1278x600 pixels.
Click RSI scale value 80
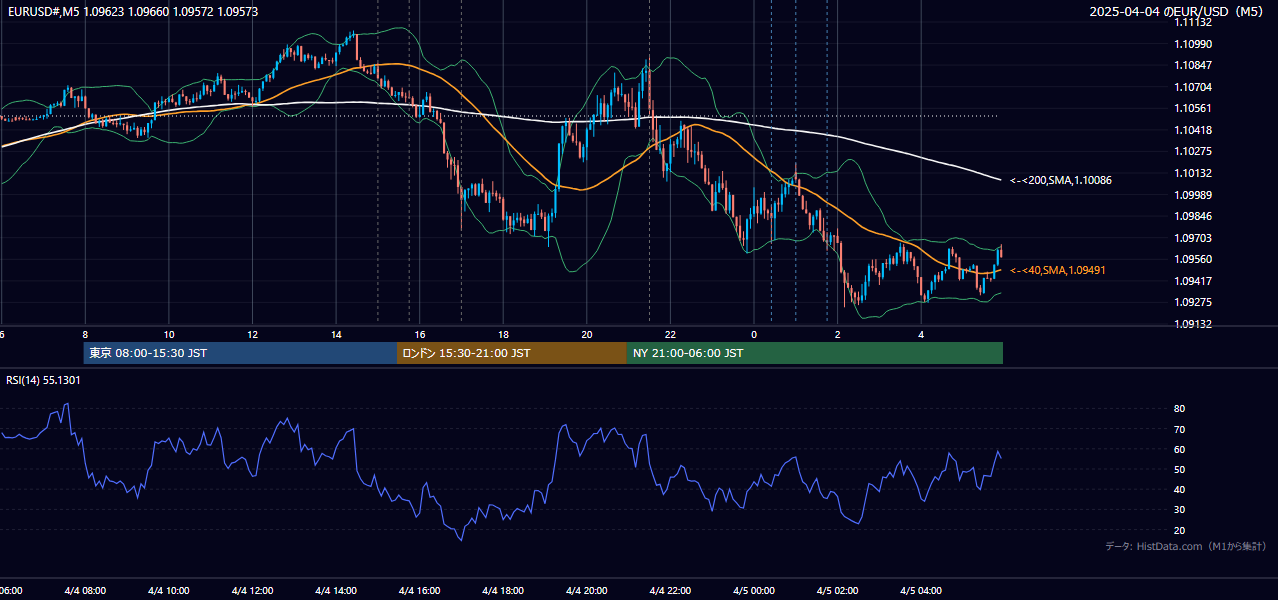pos(1180,409)
